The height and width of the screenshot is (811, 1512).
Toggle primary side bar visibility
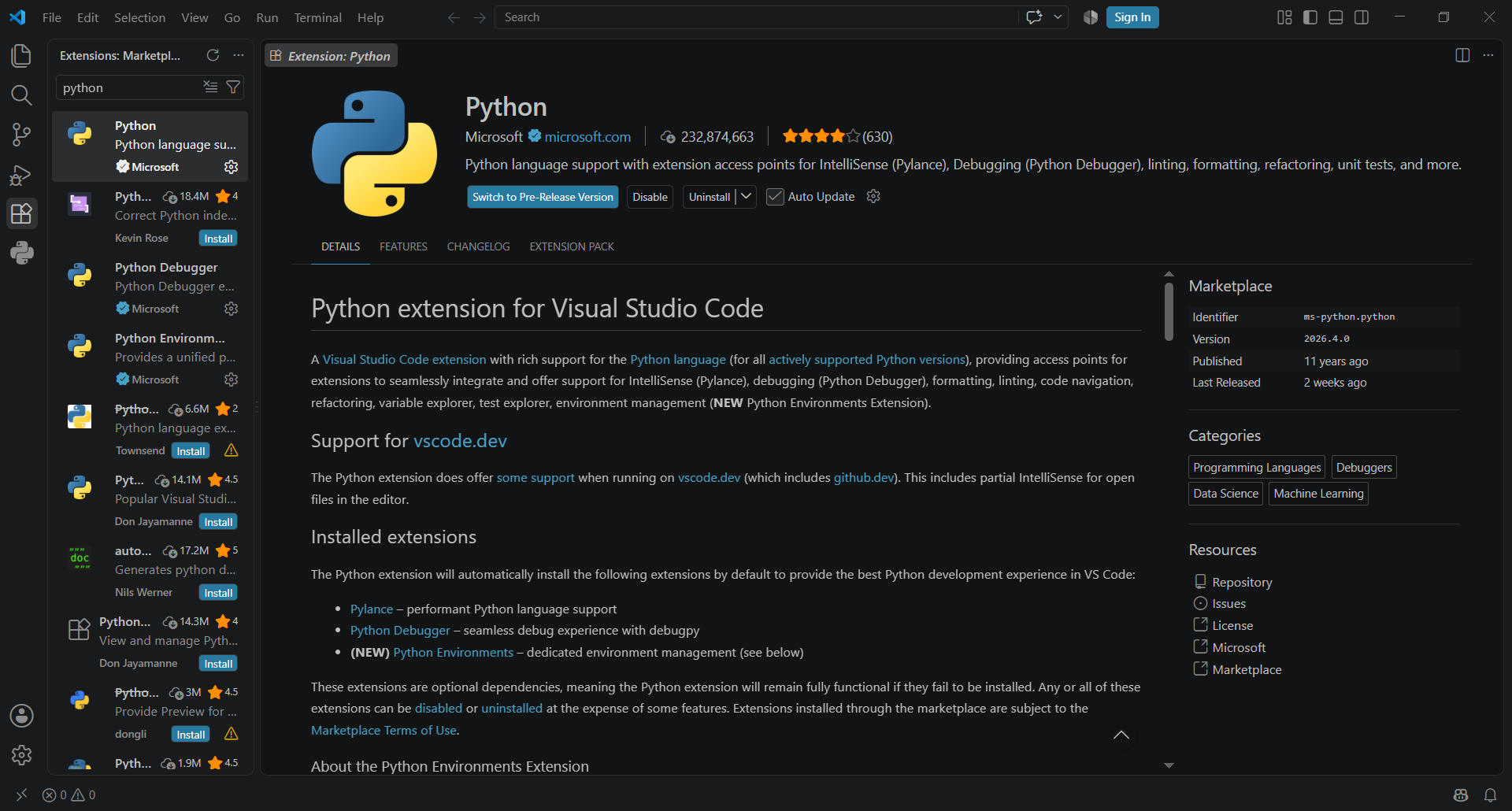click(1310, 17)
